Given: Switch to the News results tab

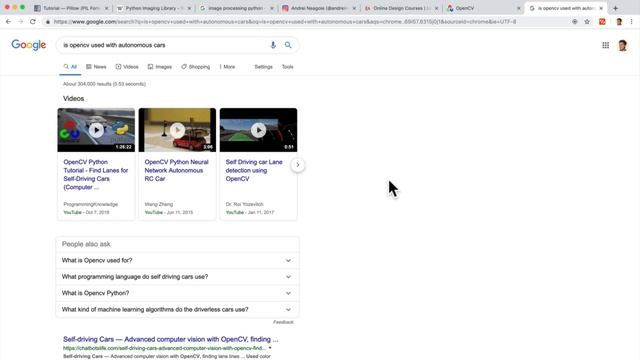Looking at the screenshot, I should 96,67.
